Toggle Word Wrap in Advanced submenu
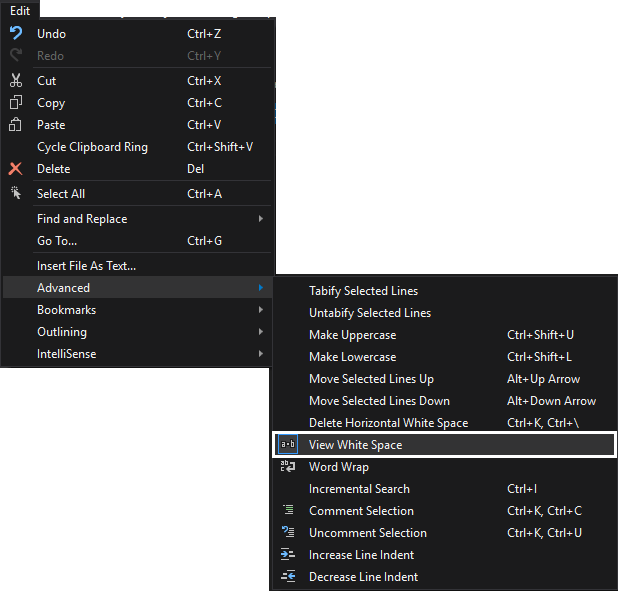The width and height of the screenshot is (618, 591). (x=338, y=467)
